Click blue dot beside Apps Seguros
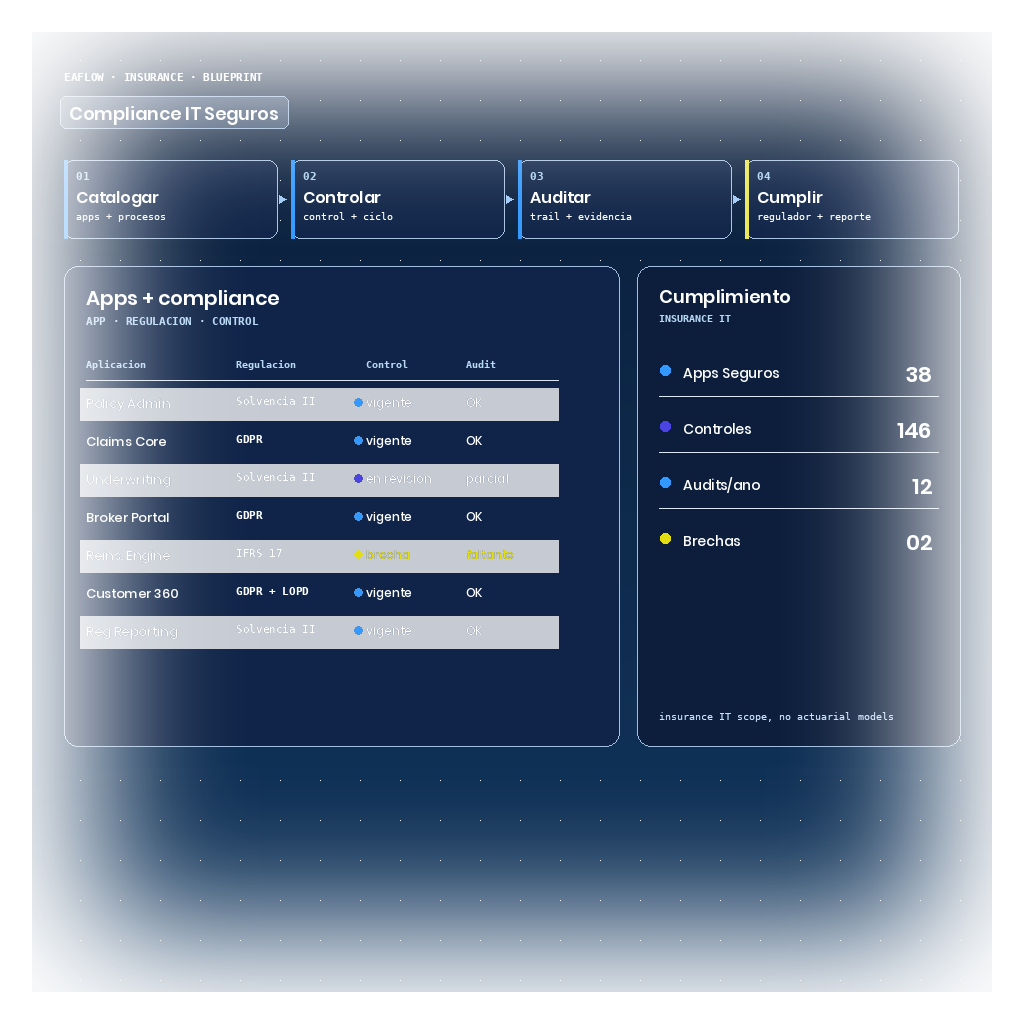The image size is (1024, 1024). tap(665, 371)
